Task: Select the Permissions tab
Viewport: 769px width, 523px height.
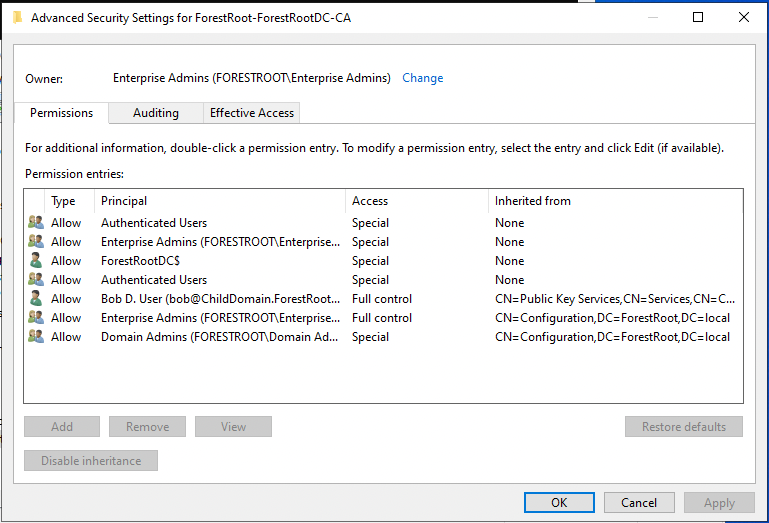Action: [61, 113]
